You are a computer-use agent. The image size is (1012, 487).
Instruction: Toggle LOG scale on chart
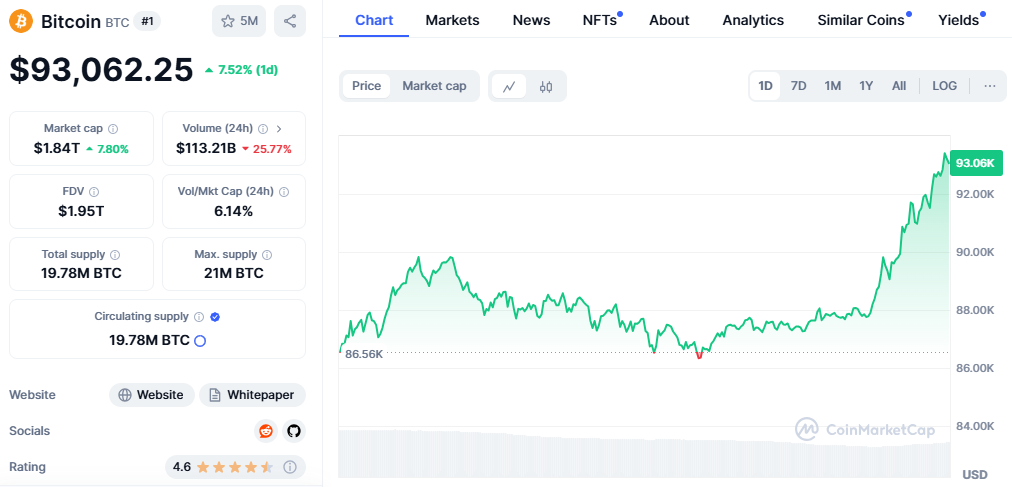click(x=944, y=86)
